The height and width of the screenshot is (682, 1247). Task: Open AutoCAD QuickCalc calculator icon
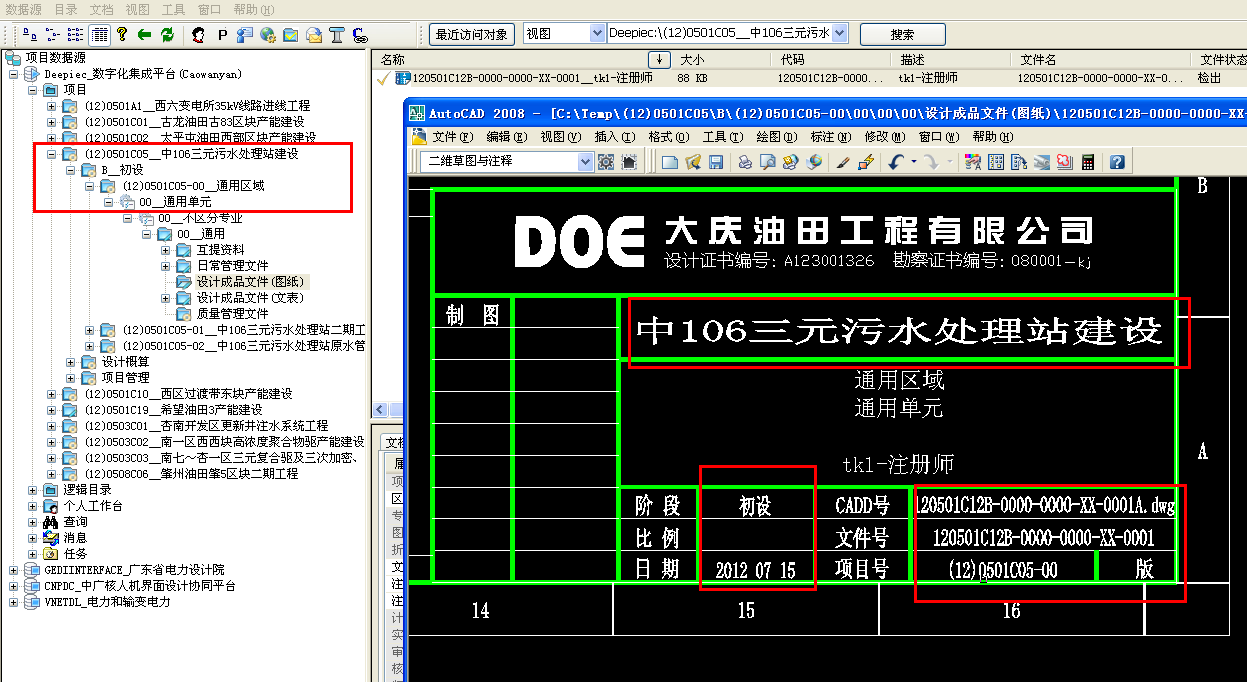pos(1088,162)
